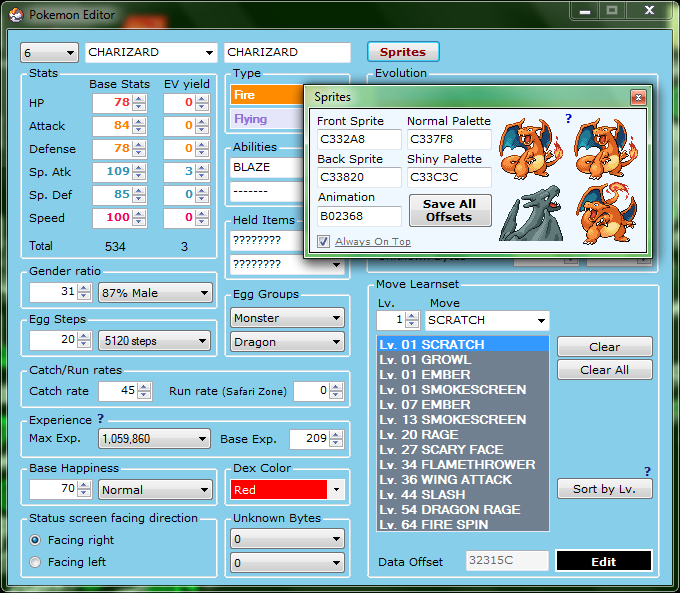Select the Facing right radio button

36,540
